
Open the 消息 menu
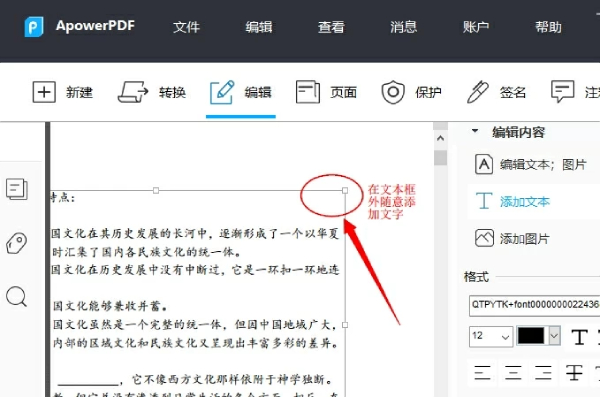pos(404,27)
